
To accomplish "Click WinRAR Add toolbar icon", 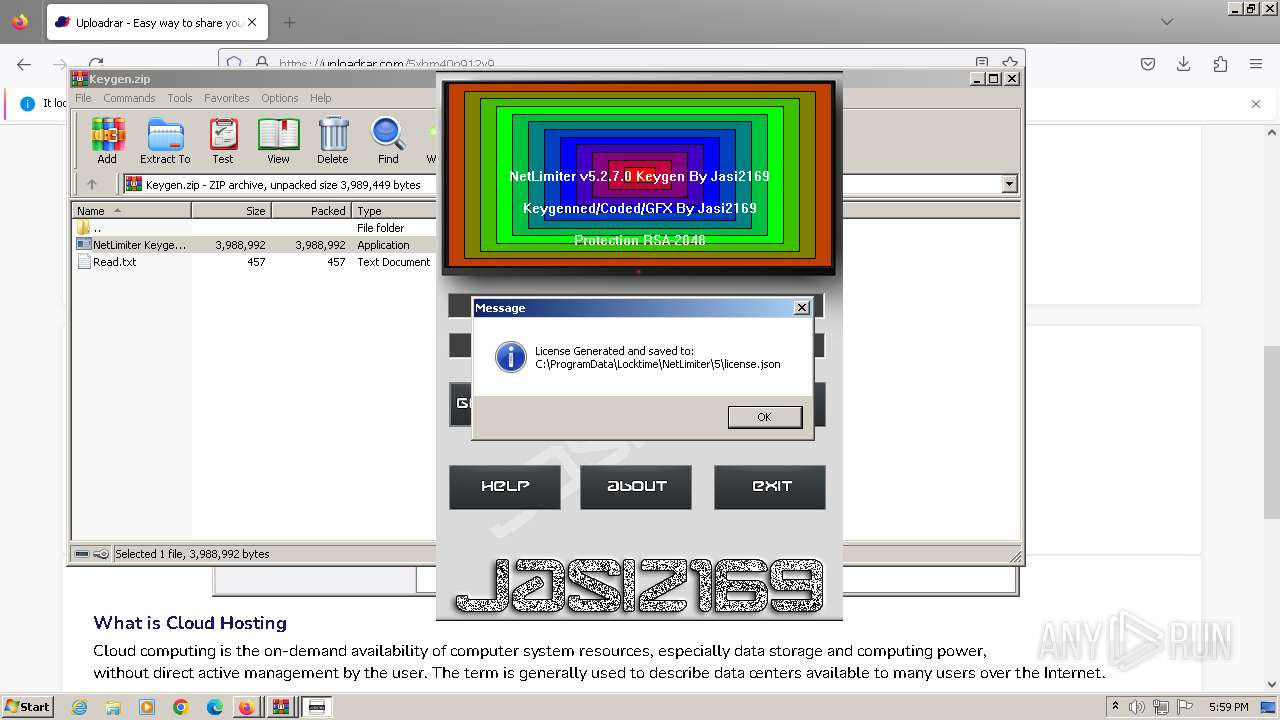I will [107, 141].
